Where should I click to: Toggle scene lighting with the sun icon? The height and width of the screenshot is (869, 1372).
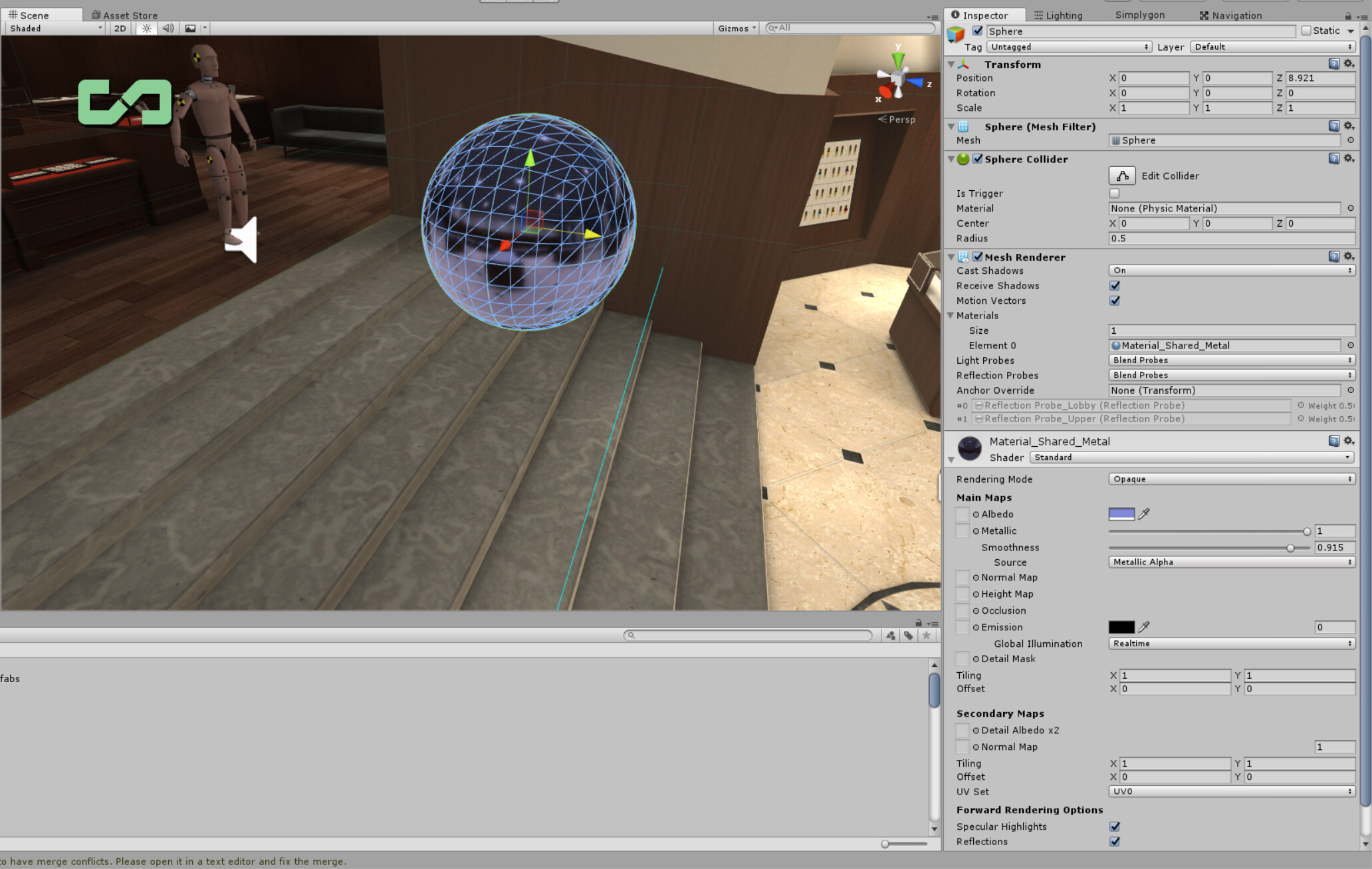pyautogui.click(x=146, y=28)
